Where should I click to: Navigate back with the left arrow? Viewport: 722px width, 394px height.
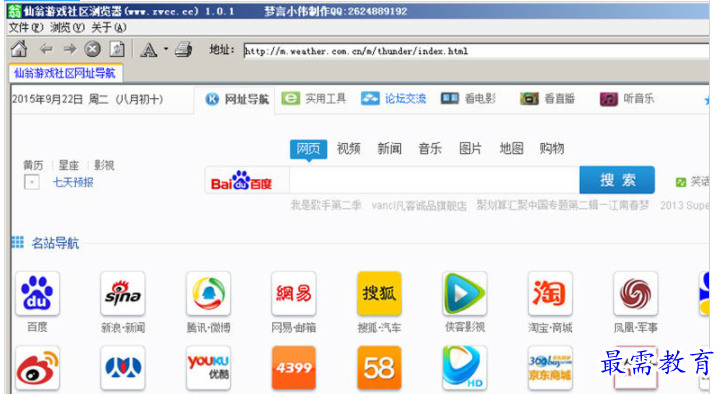[46, 49]
